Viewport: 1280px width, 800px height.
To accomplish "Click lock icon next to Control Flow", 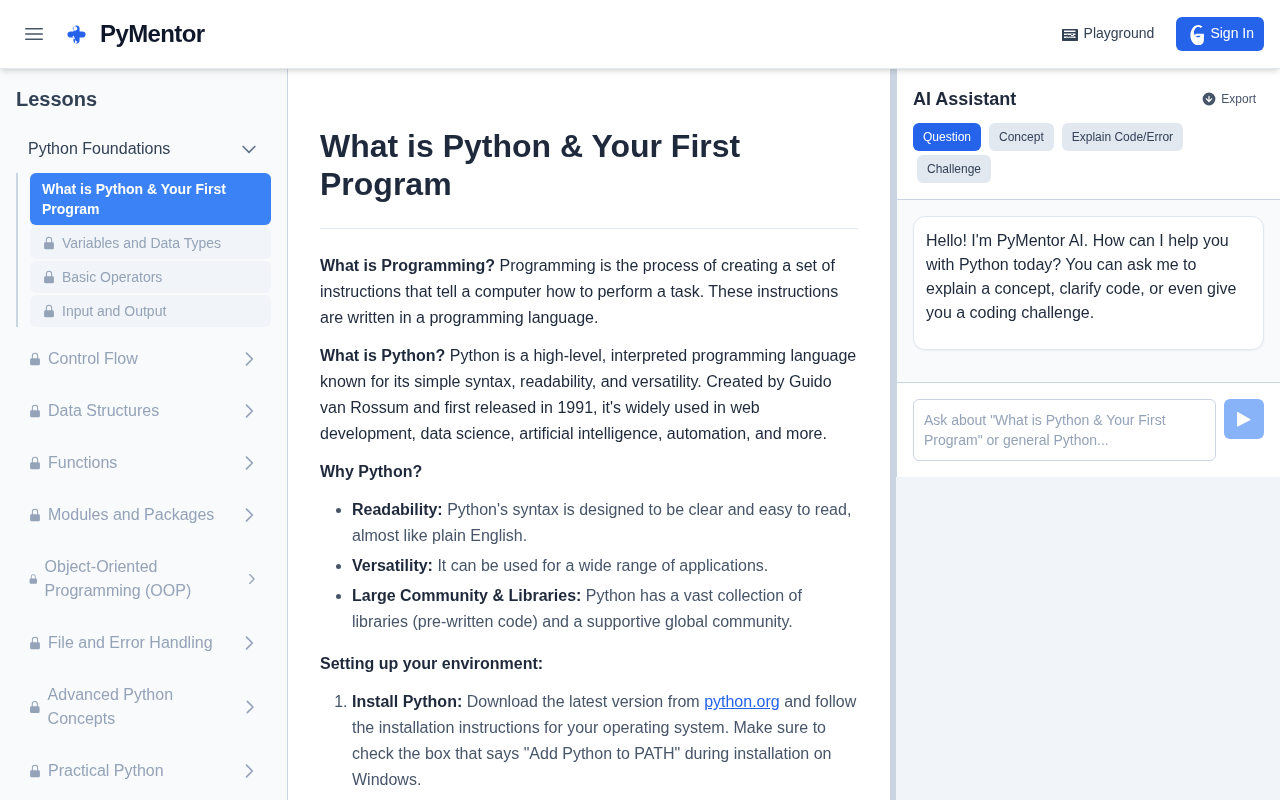I will click(x=35, y=359).
